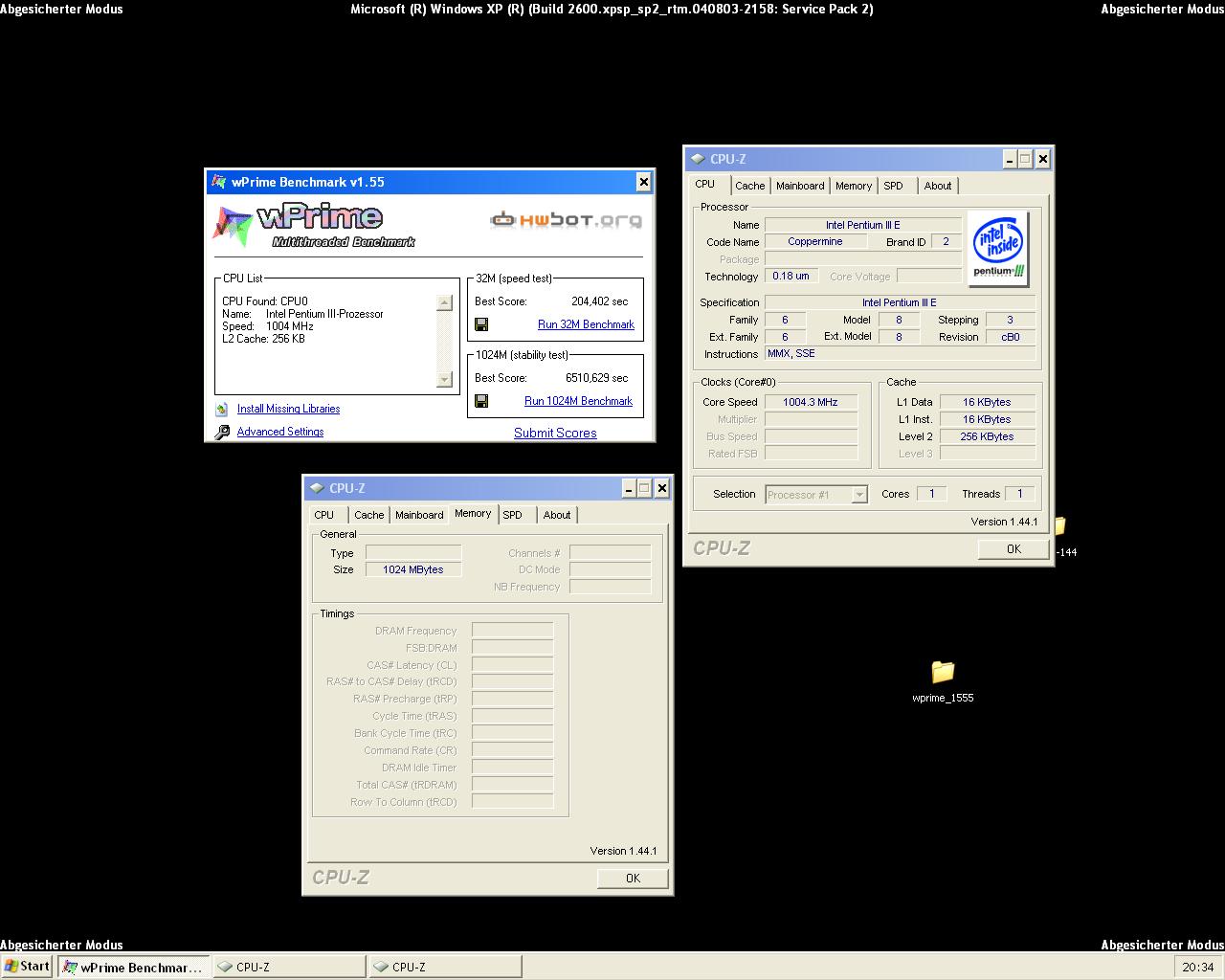1225x980 pixels.
Task: Switch to Mainboard tab in Memory window
Action: (x=419, y=515)
